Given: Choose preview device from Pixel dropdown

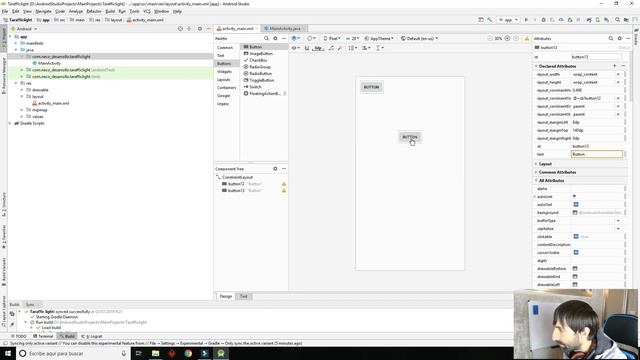Looking at the screenshot, I should [332, 38].
